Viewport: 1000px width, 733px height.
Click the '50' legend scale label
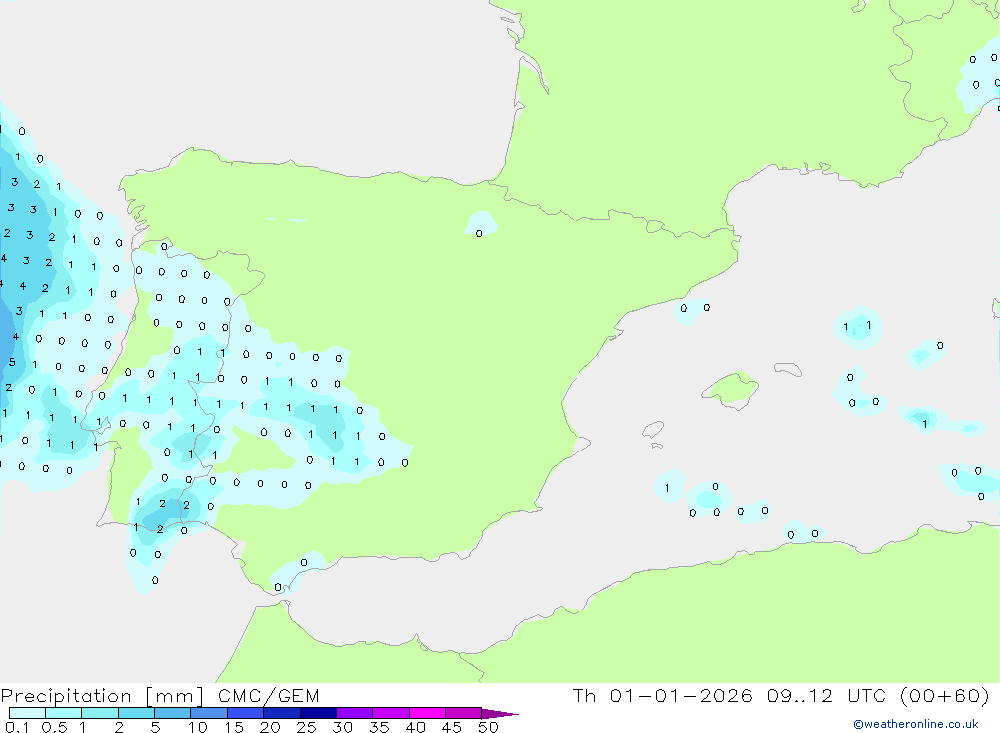click(x=488, y=727)
